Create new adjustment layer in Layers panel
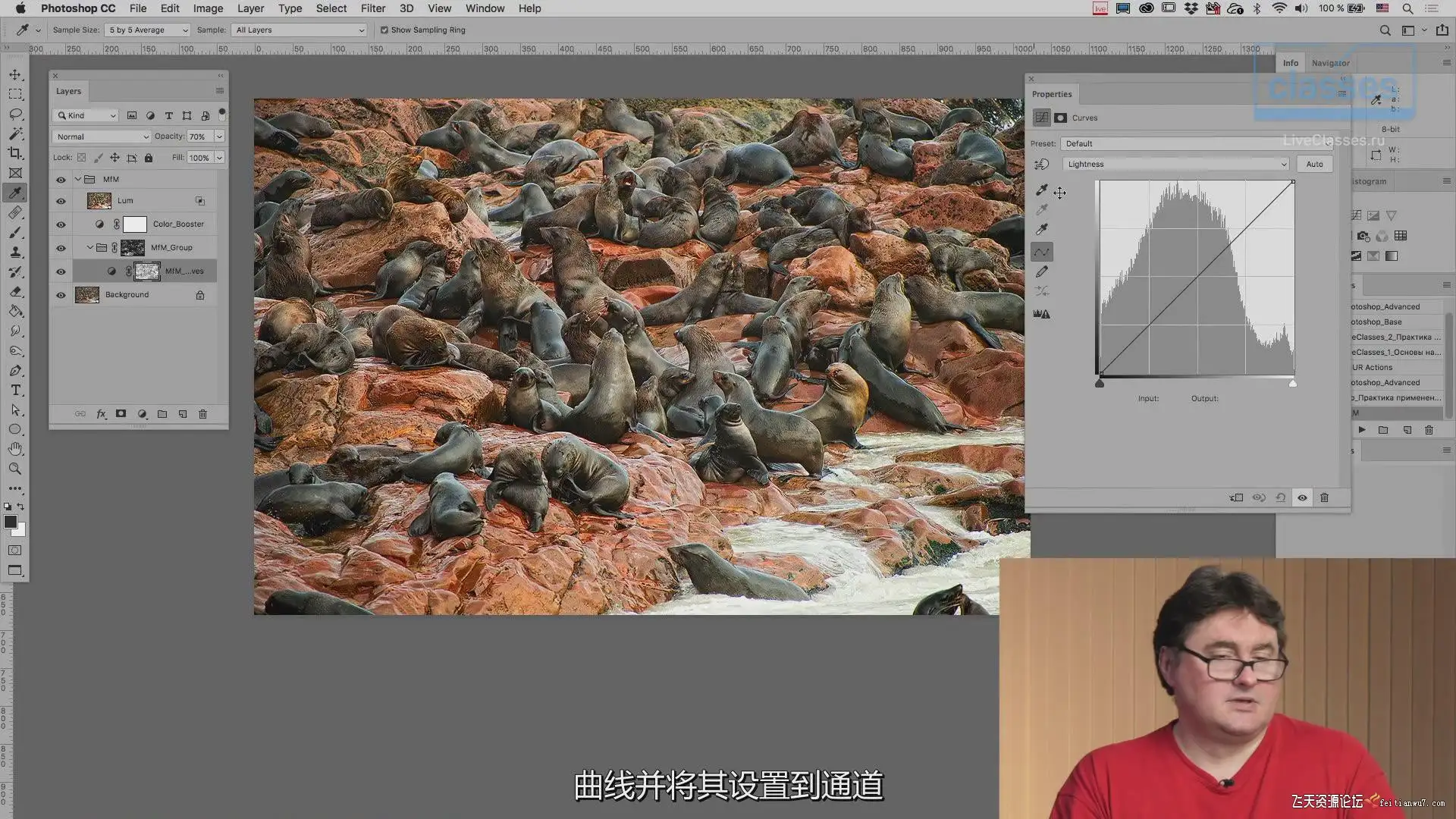 click(142, 414)
